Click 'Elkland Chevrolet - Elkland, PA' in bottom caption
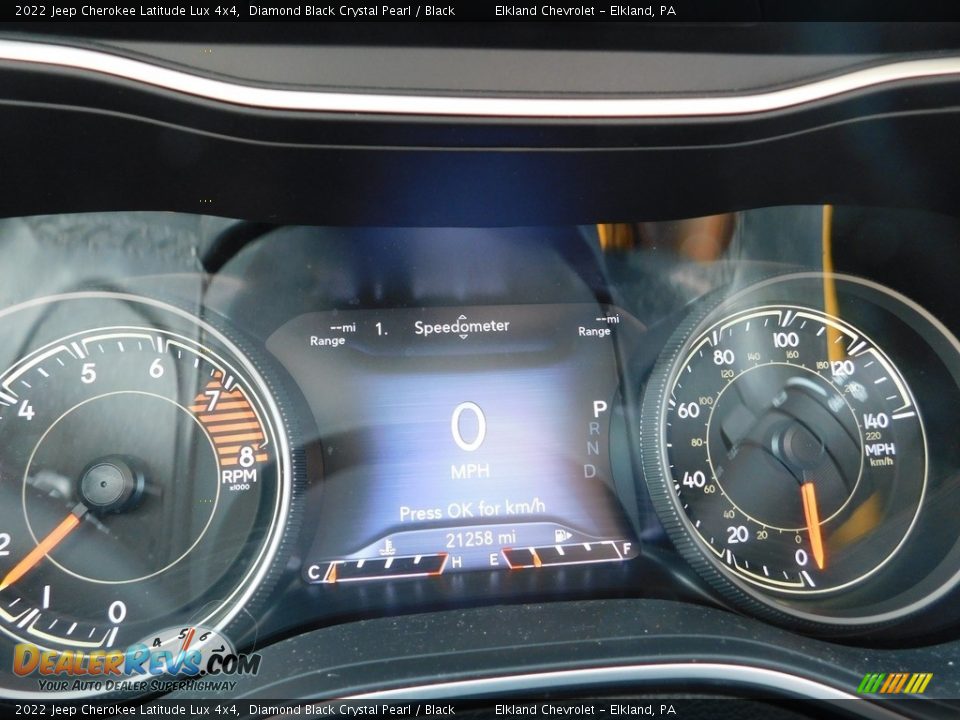Viewport: 960px width, 720px height. pyautogui.click(x=585, y=710)
